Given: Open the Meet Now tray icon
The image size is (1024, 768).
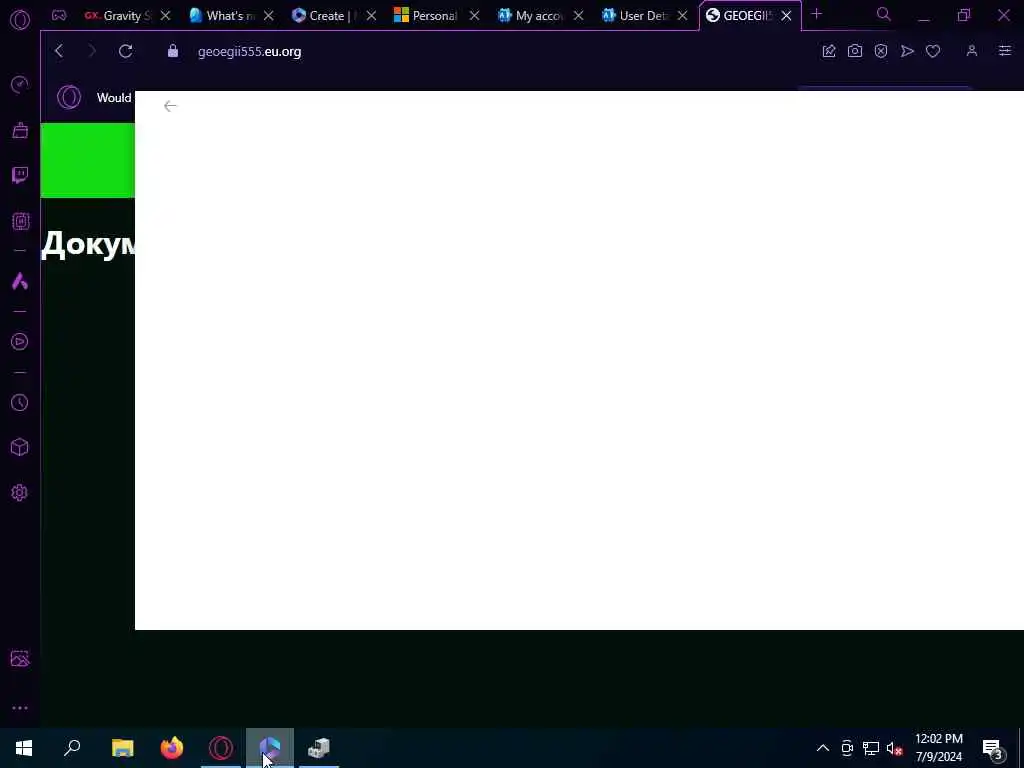Looking at the screenshot, I should point(847,748).
